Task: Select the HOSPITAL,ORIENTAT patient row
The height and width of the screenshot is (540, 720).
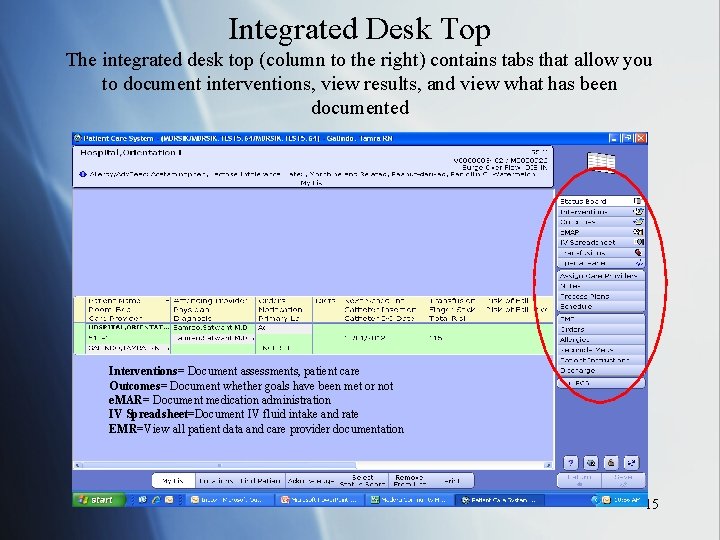Action: click(313, 338)
